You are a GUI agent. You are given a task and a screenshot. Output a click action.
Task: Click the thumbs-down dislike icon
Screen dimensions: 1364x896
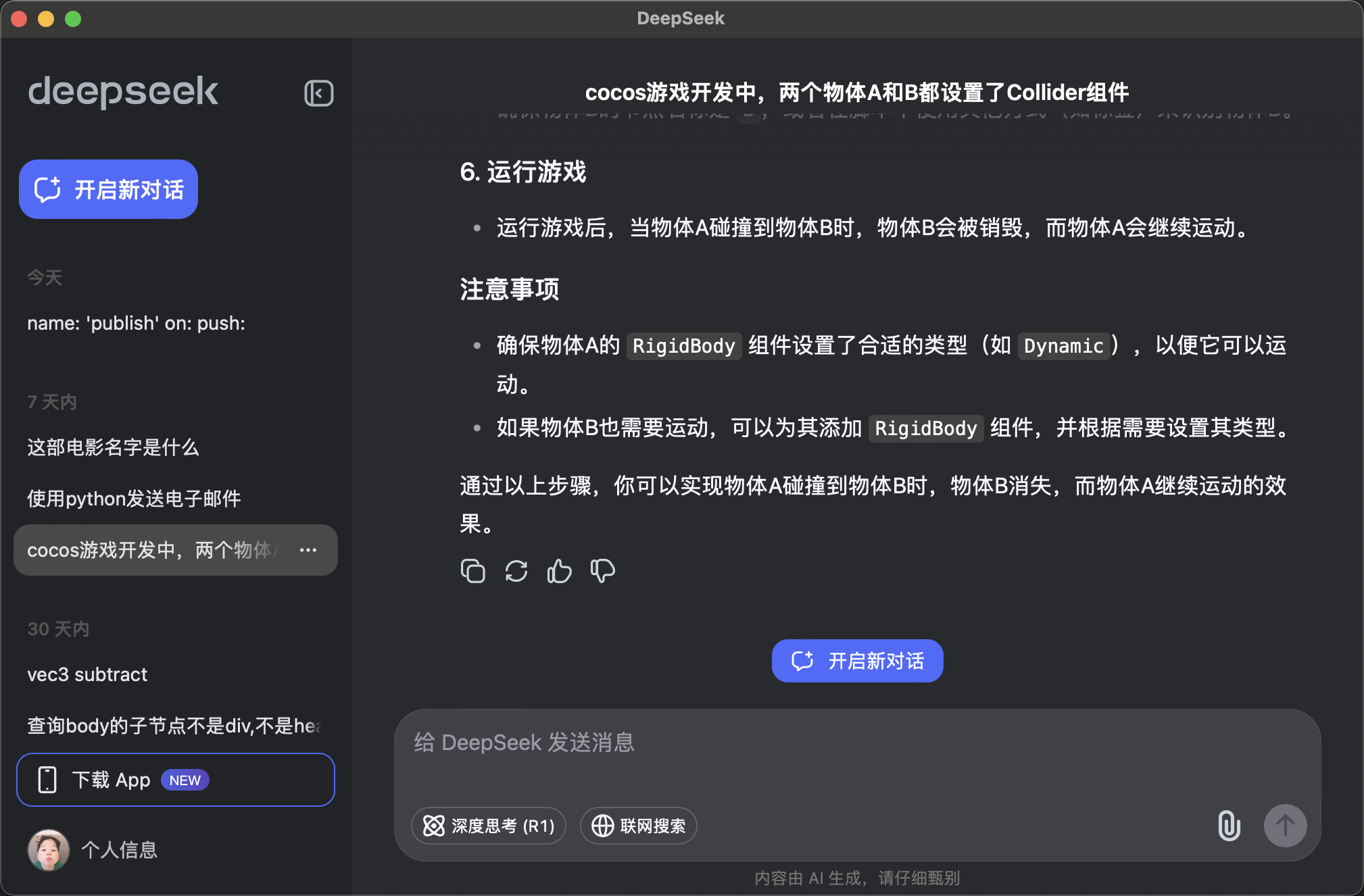602,571
